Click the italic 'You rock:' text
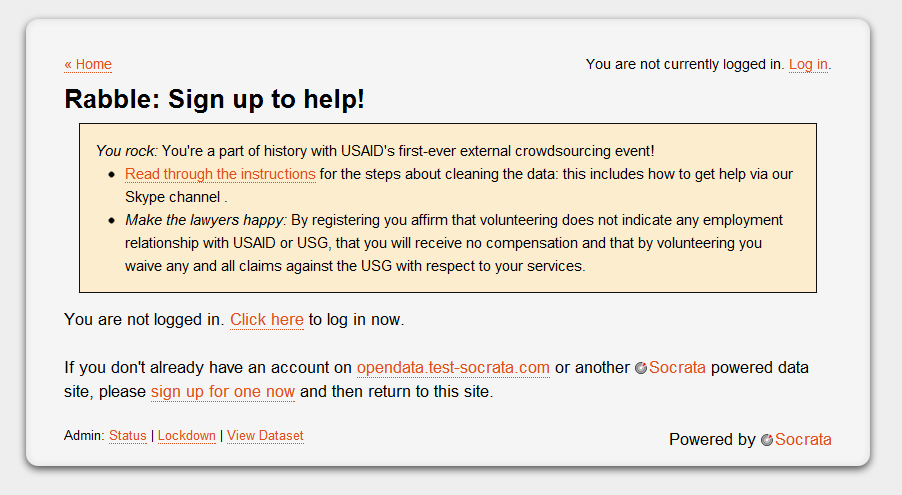Viewport: 902px width, 495px height. point(127,151)
